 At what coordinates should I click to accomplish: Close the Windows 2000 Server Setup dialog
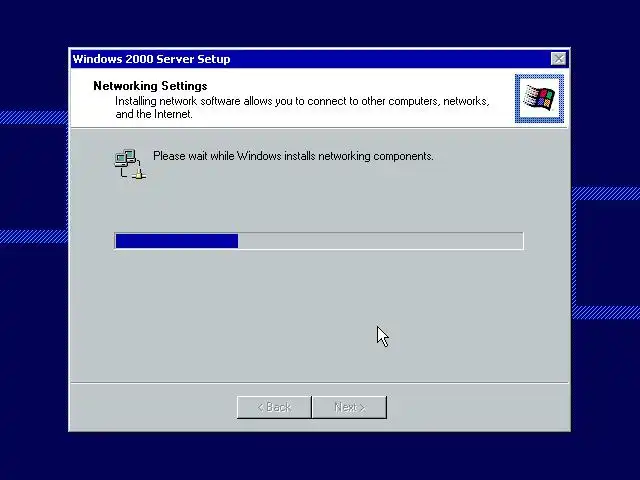[558, 59]
